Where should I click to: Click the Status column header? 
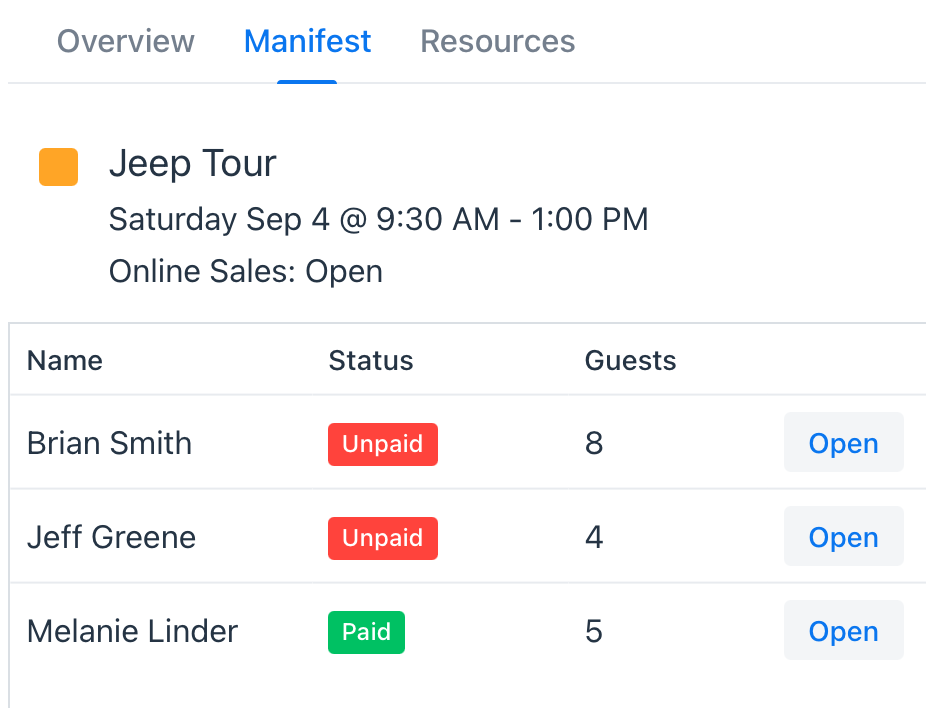[x=371, y=360]
